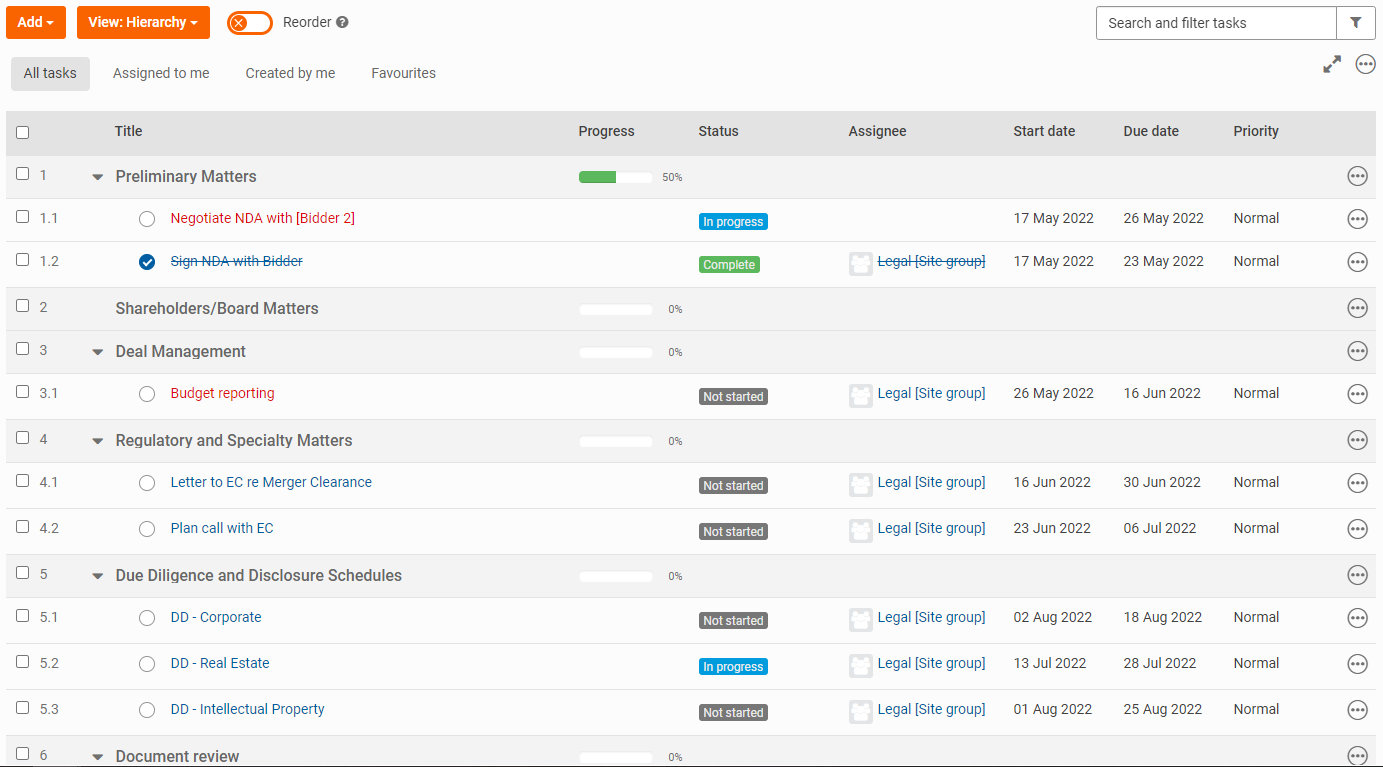Open the Plan call with EC task

tap(222, 528)
